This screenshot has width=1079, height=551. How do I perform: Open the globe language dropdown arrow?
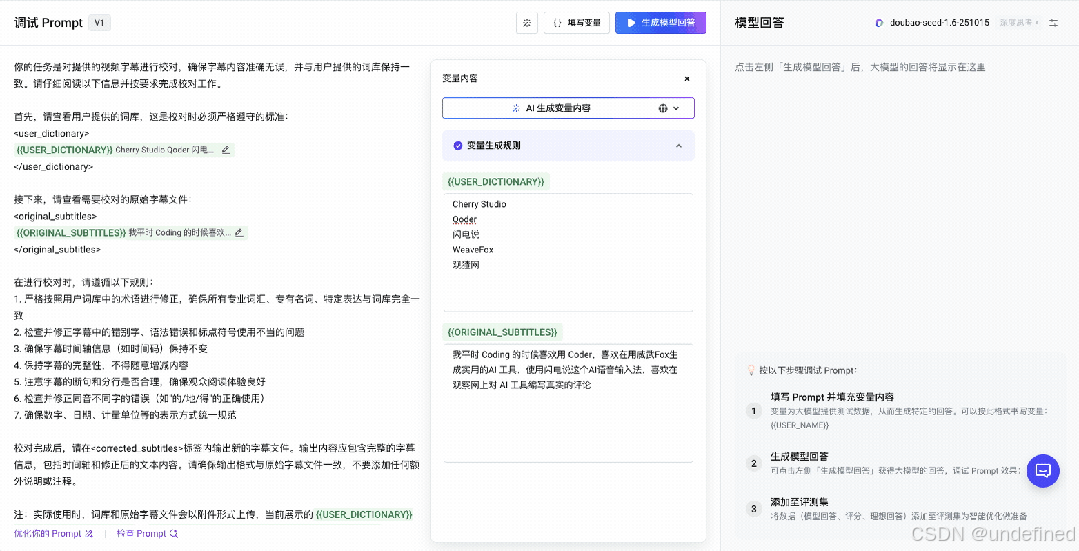tap(676, 108)
